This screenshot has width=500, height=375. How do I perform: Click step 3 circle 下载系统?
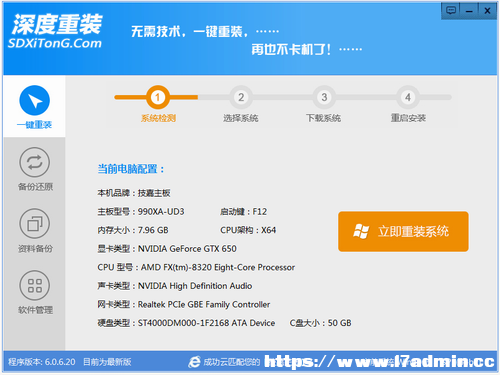pyautogui.click(x=324, y=97)
